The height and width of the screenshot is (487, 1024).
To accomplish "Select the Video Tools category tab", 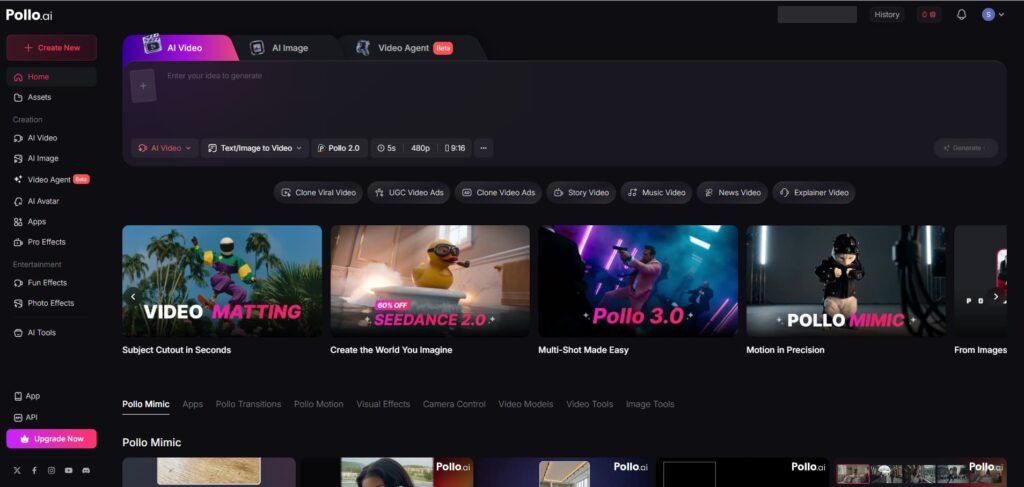I will [x=590, y=404].
